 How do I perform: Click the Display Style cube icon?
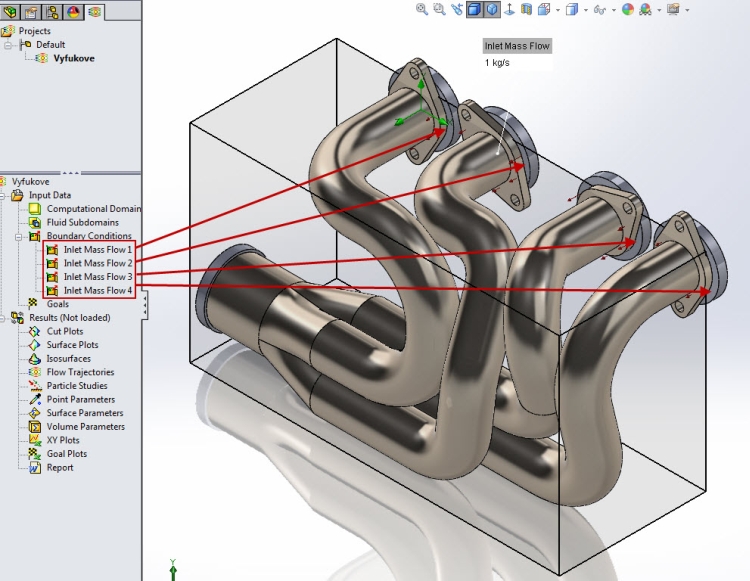572,9
